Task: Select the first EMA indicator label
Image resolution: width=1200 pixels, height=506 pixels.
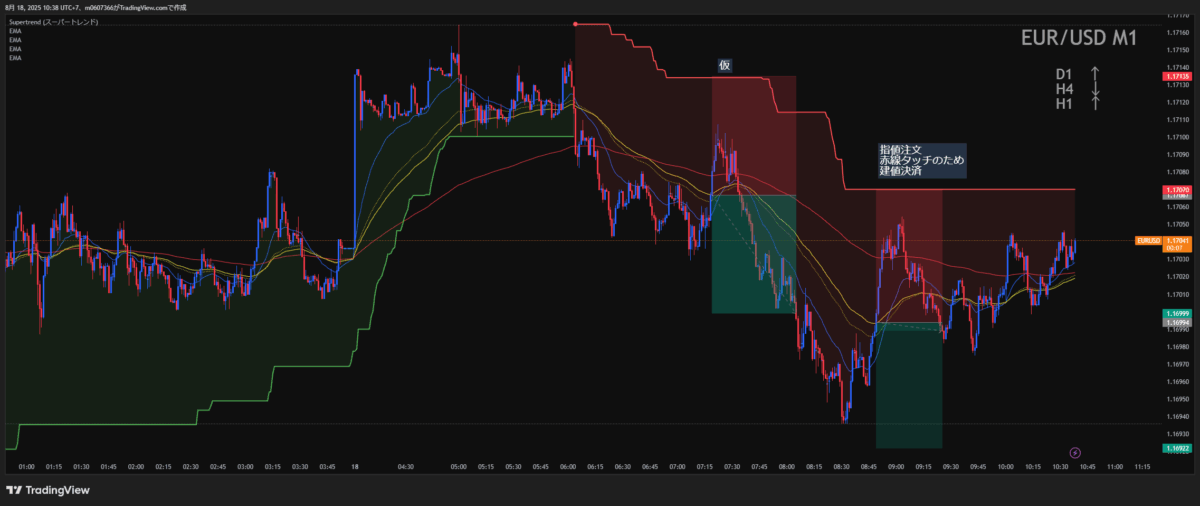Action: (x=15, y=31)
